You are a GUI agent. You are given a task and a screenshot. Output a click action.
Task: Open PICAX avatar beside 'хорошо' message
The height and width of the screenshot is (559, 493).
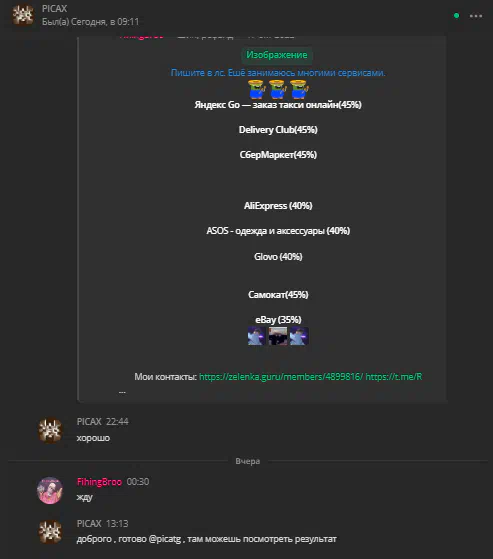(50, 431)
